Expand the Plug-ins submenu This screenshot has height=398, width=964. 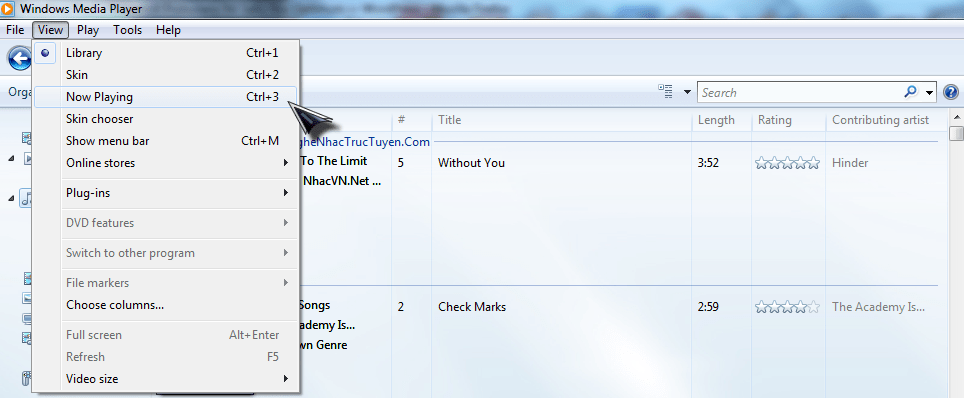(x=286, y=193)
